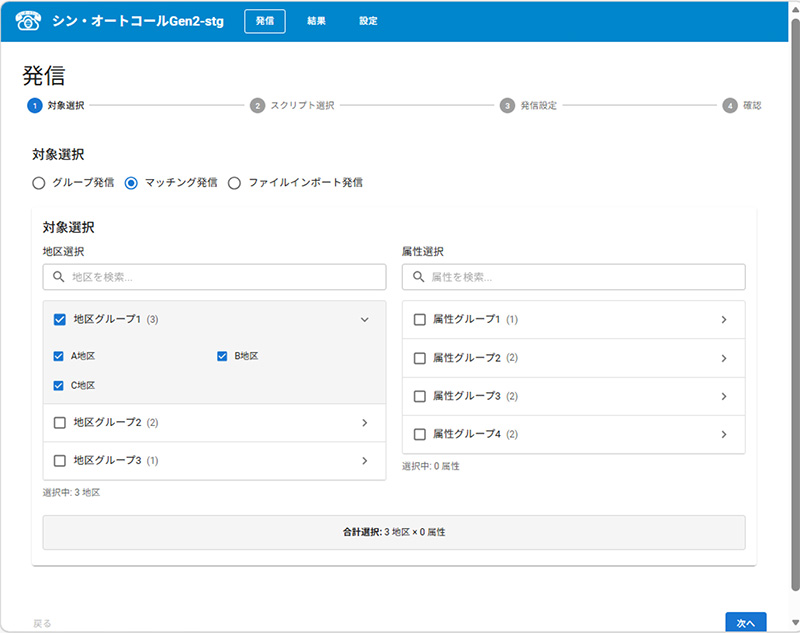Click the scrollbar down arrow
Screen dimensions: 800x633
coord(795,623)
